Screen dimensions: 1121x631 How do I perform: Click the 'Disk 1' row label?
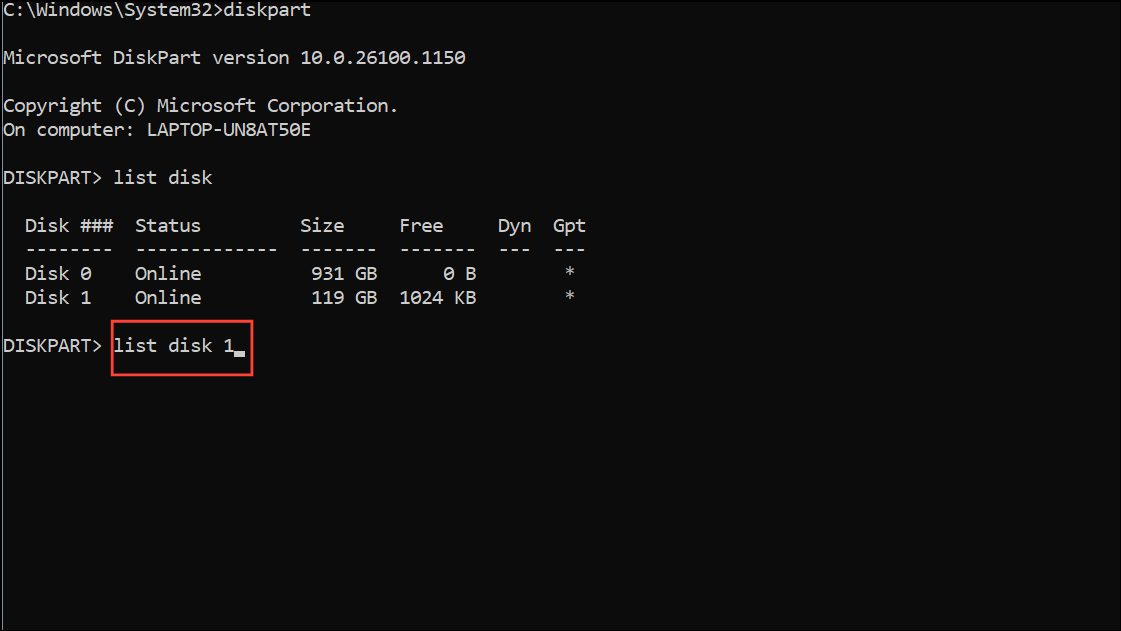coord(58,298)
